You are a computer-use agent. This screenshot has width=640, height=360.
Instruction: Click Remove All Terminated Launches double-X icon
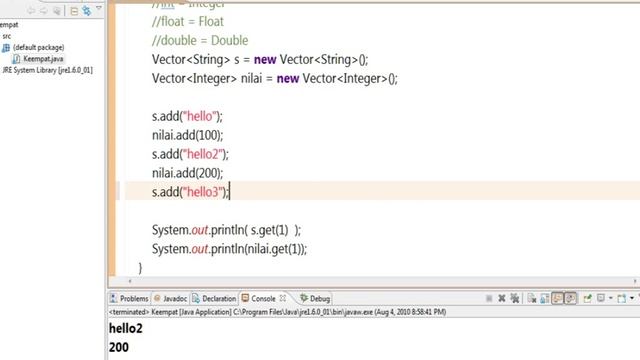point(515,299)
